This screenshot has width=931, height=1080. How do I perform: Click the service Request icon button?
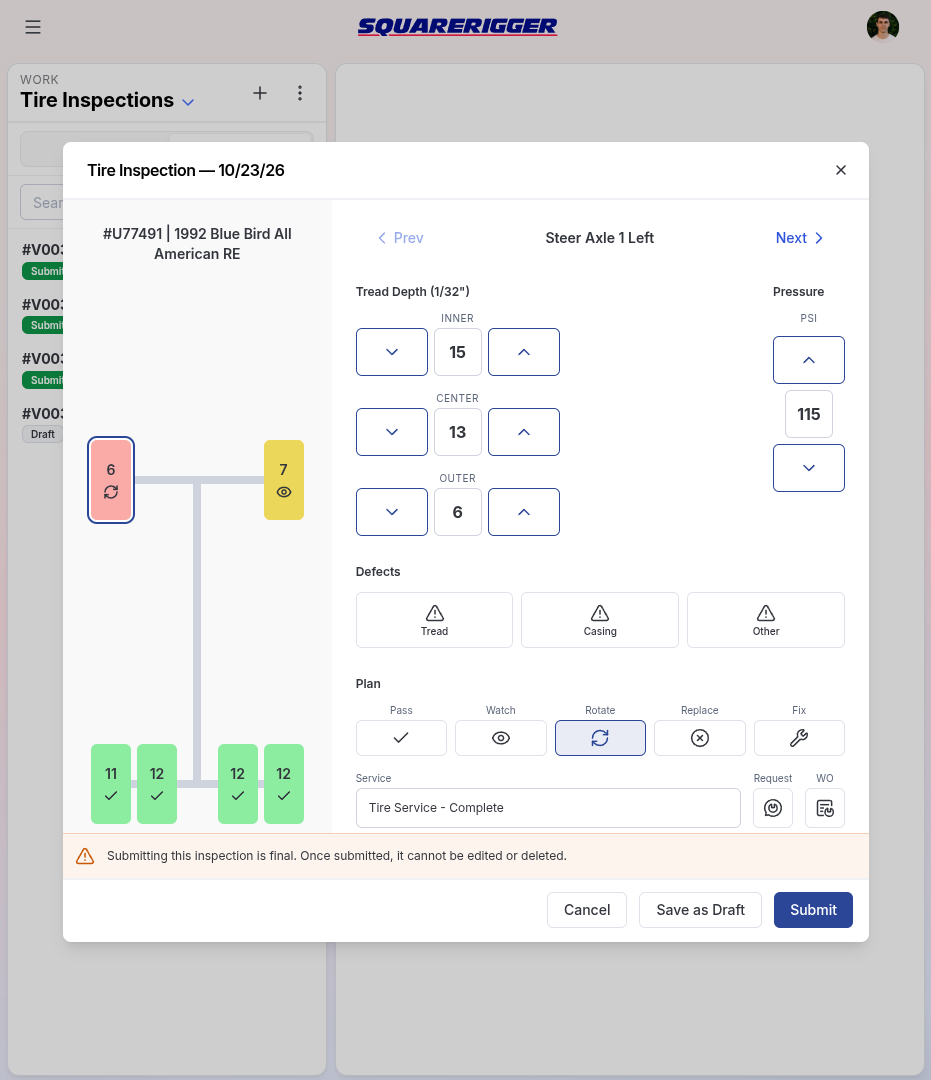pyautogui.click(x=773, y=808)
